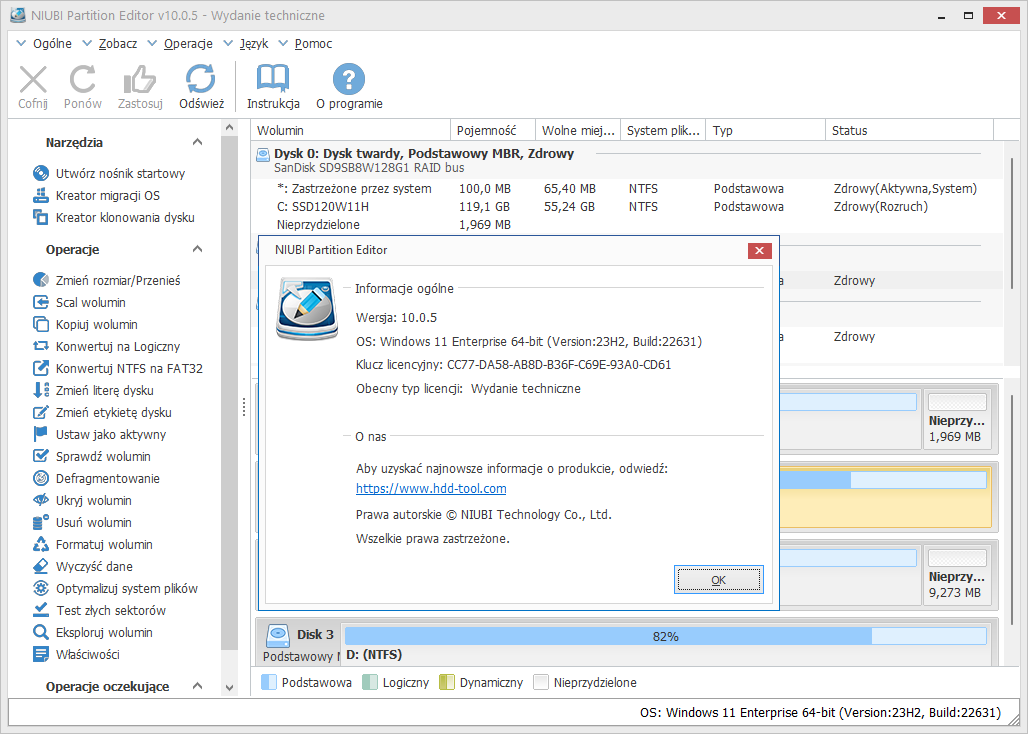Open the O programie help icon

point(349,79)
